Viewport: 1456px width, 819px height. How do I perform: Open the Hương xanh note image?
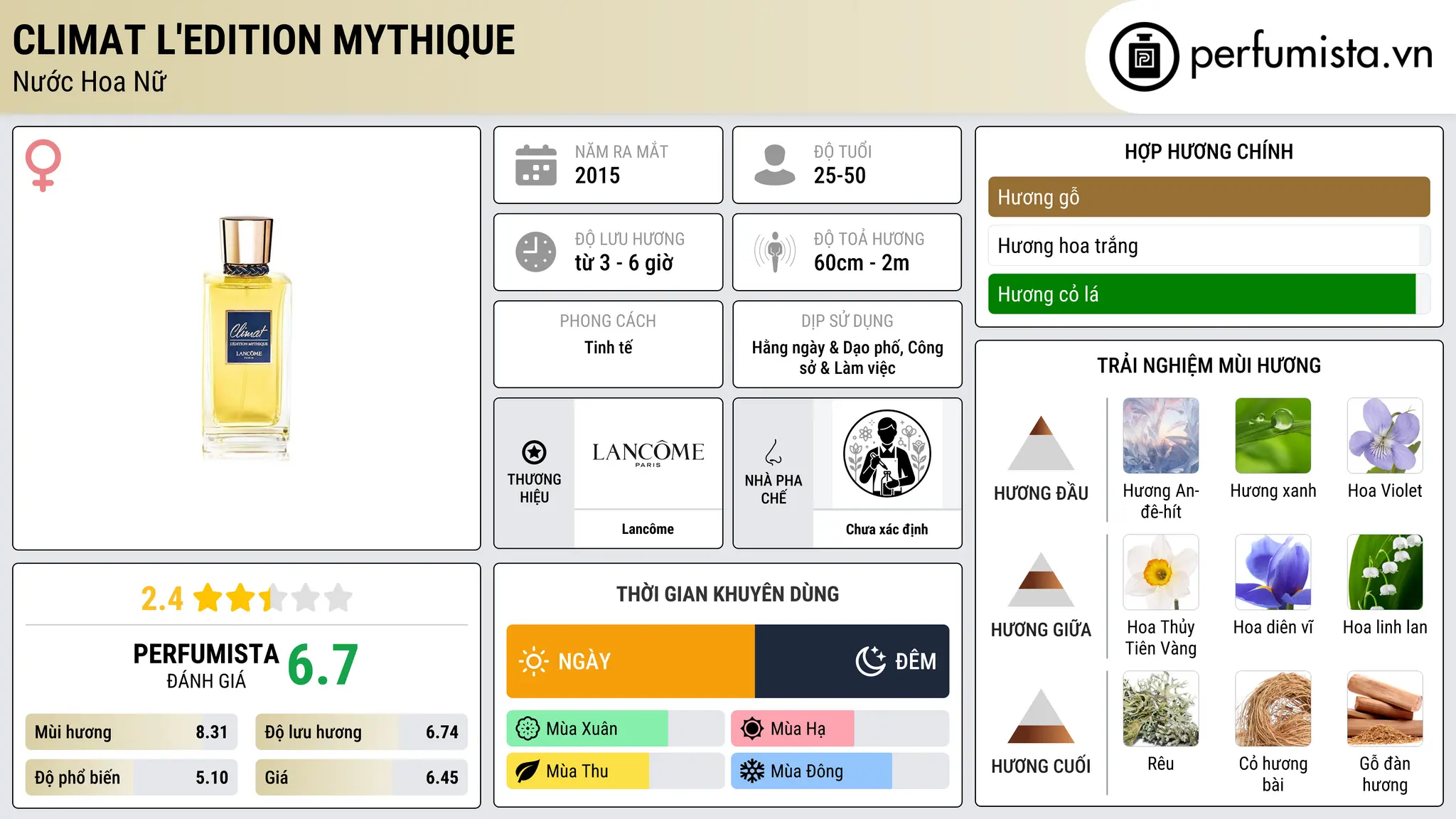tap(1273, 436)
